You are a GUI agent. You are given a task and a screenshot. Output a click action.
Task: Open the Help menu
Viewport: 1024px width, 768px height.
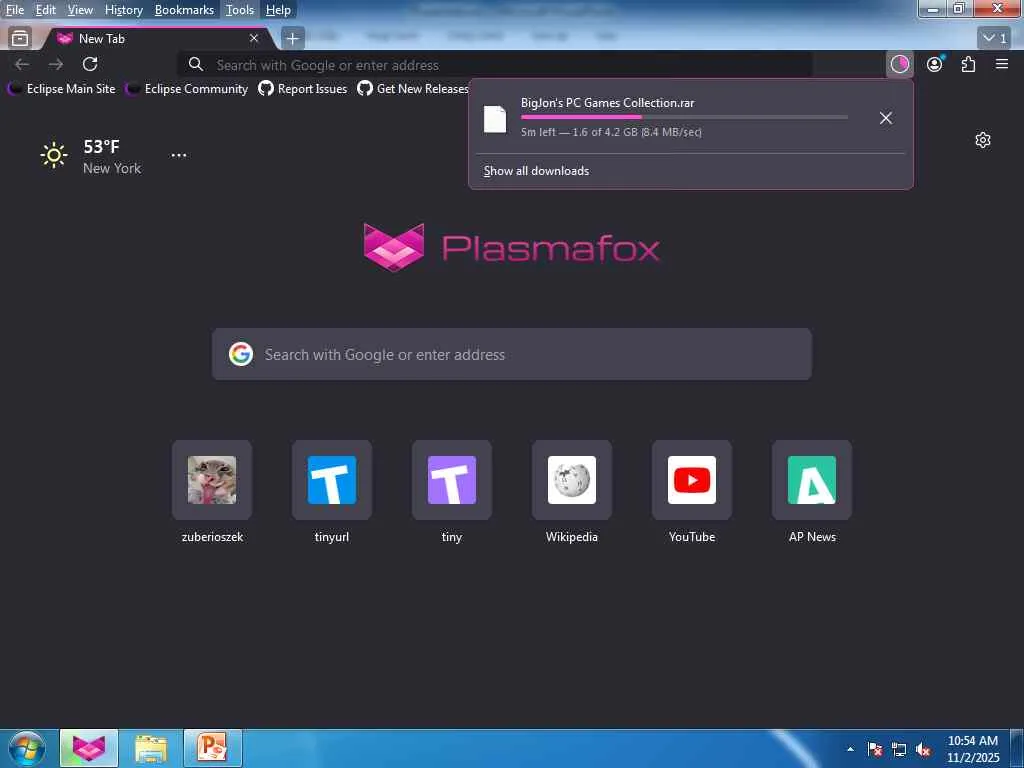coord(278,10)
